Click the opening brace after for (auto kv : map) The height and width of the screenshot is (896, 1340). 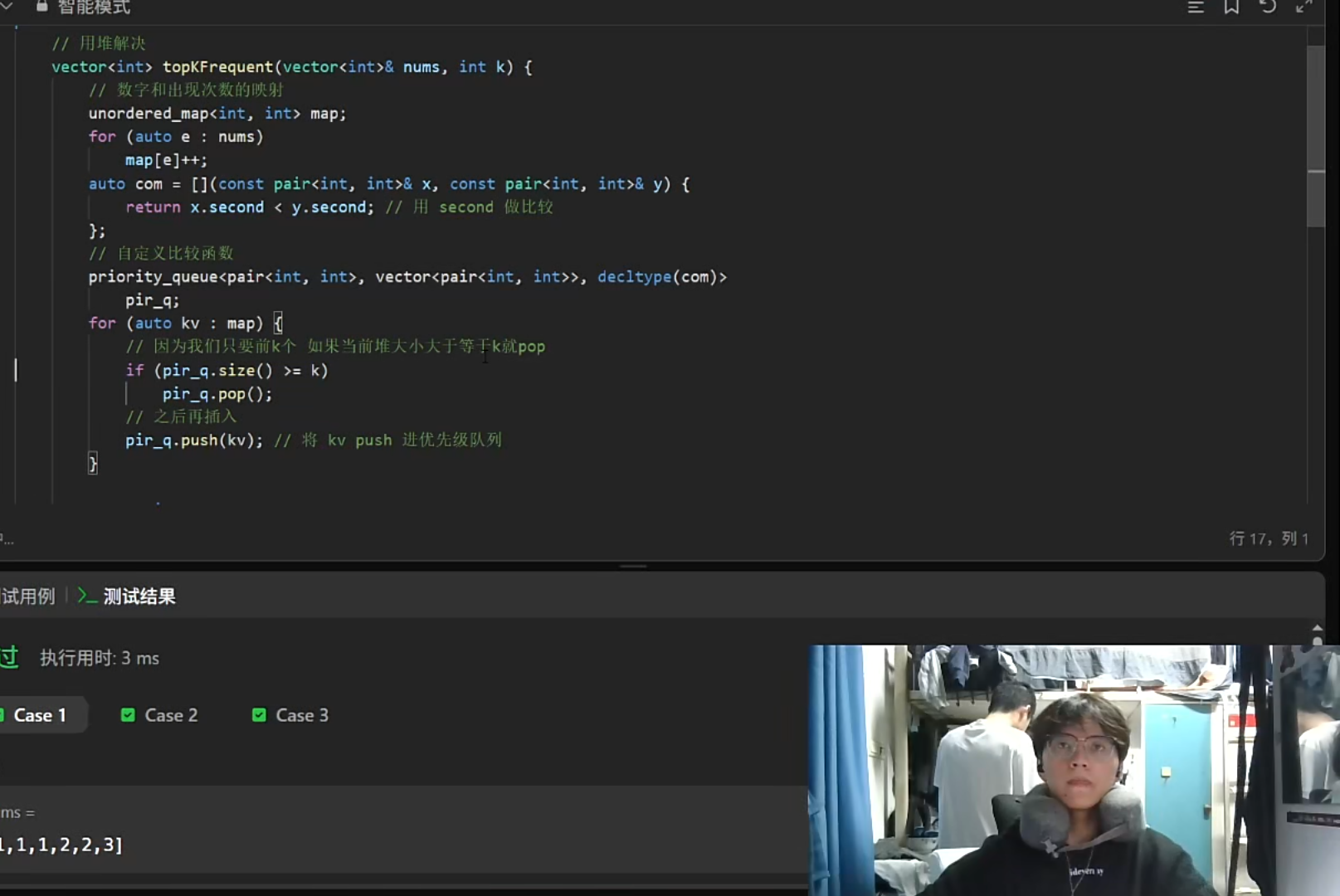coord(278,324)
